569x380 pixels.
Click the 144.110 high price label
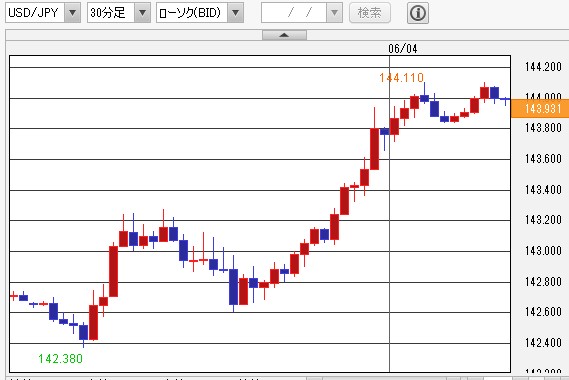[401, 77]
